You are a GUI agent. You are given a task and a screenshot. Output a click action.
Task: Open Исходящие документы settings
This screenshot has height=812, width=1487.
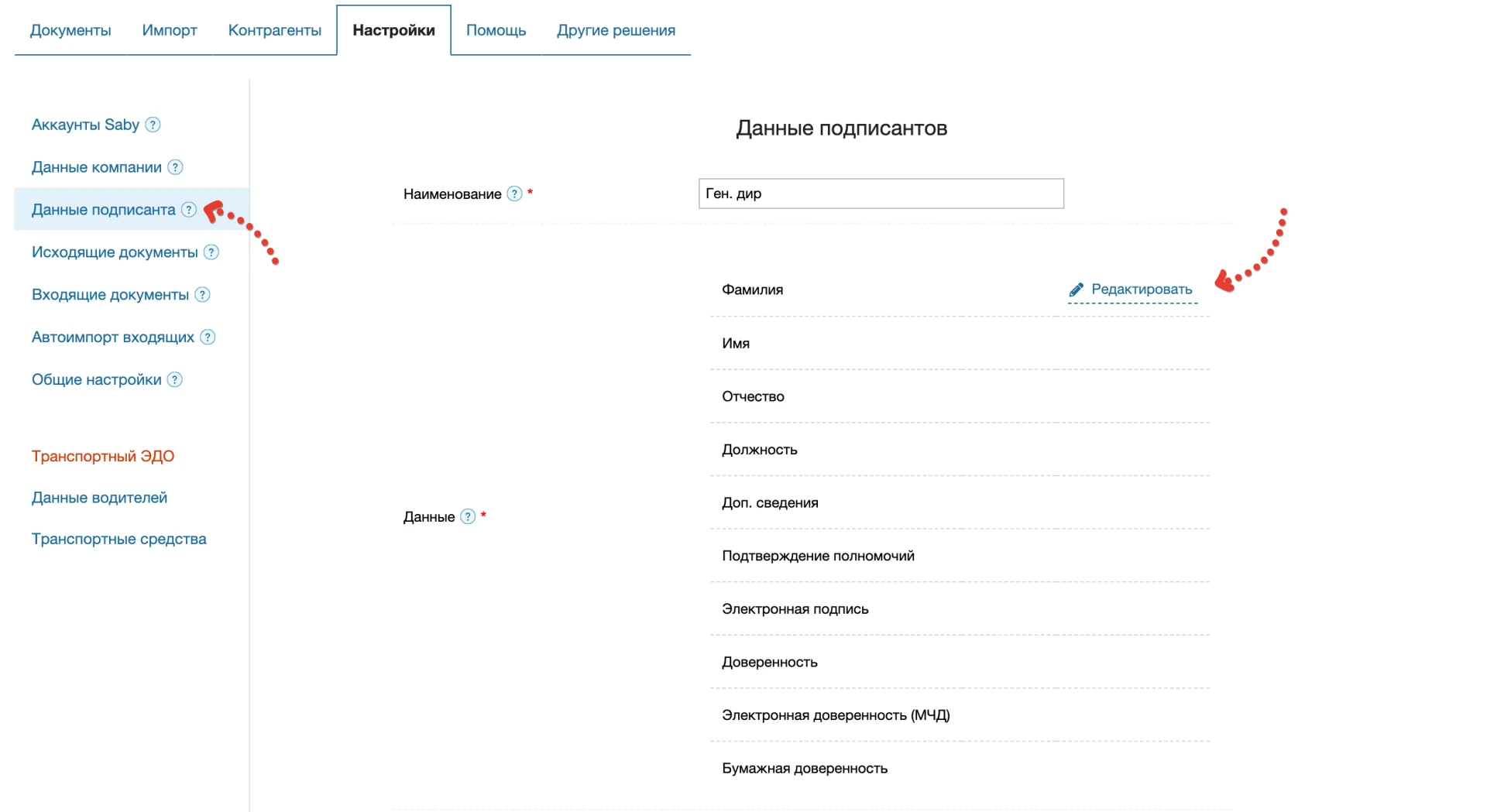coord(115,252)
